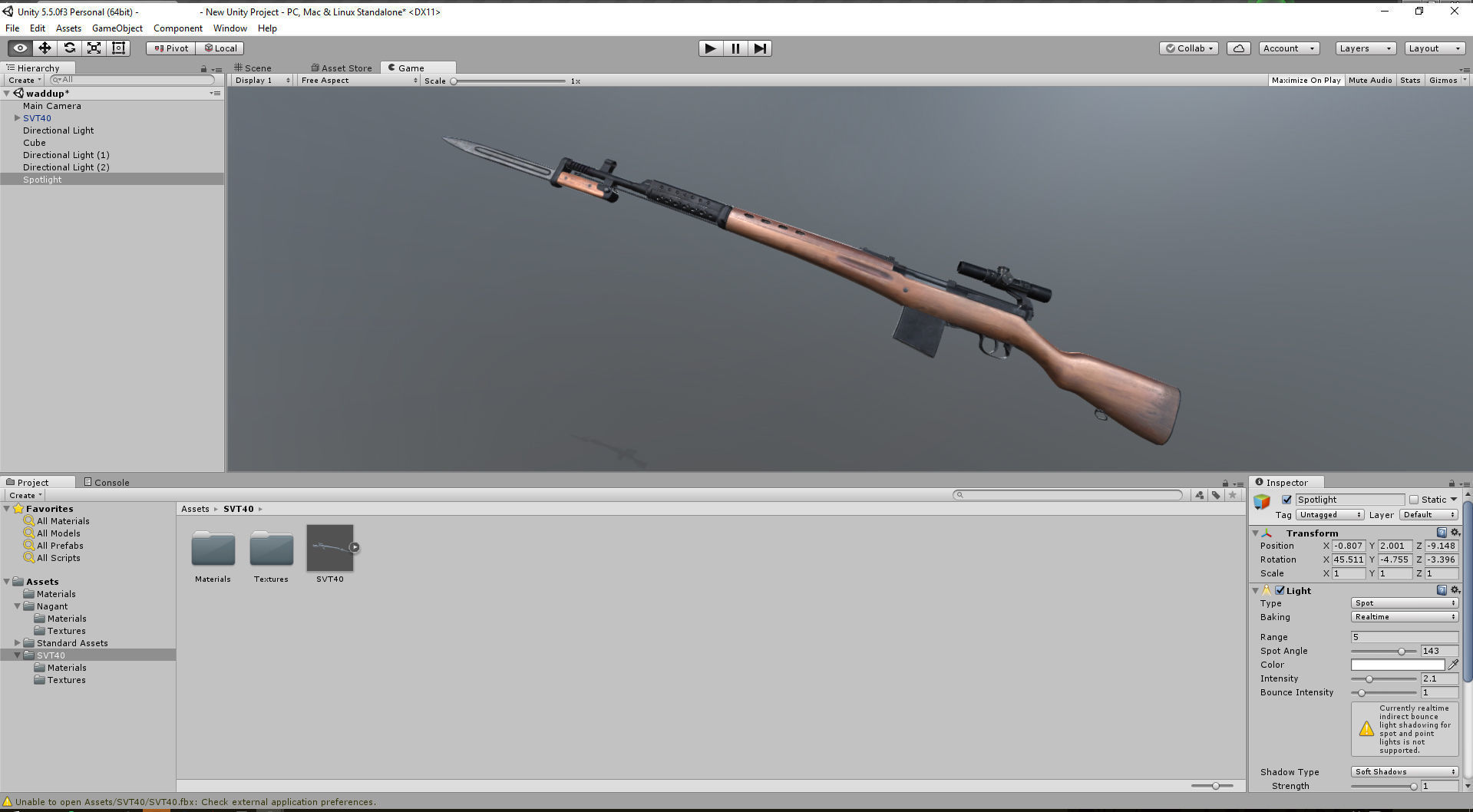Open the Hierarchy panel options menu
Screen dimensions: 1473x812
216,69
